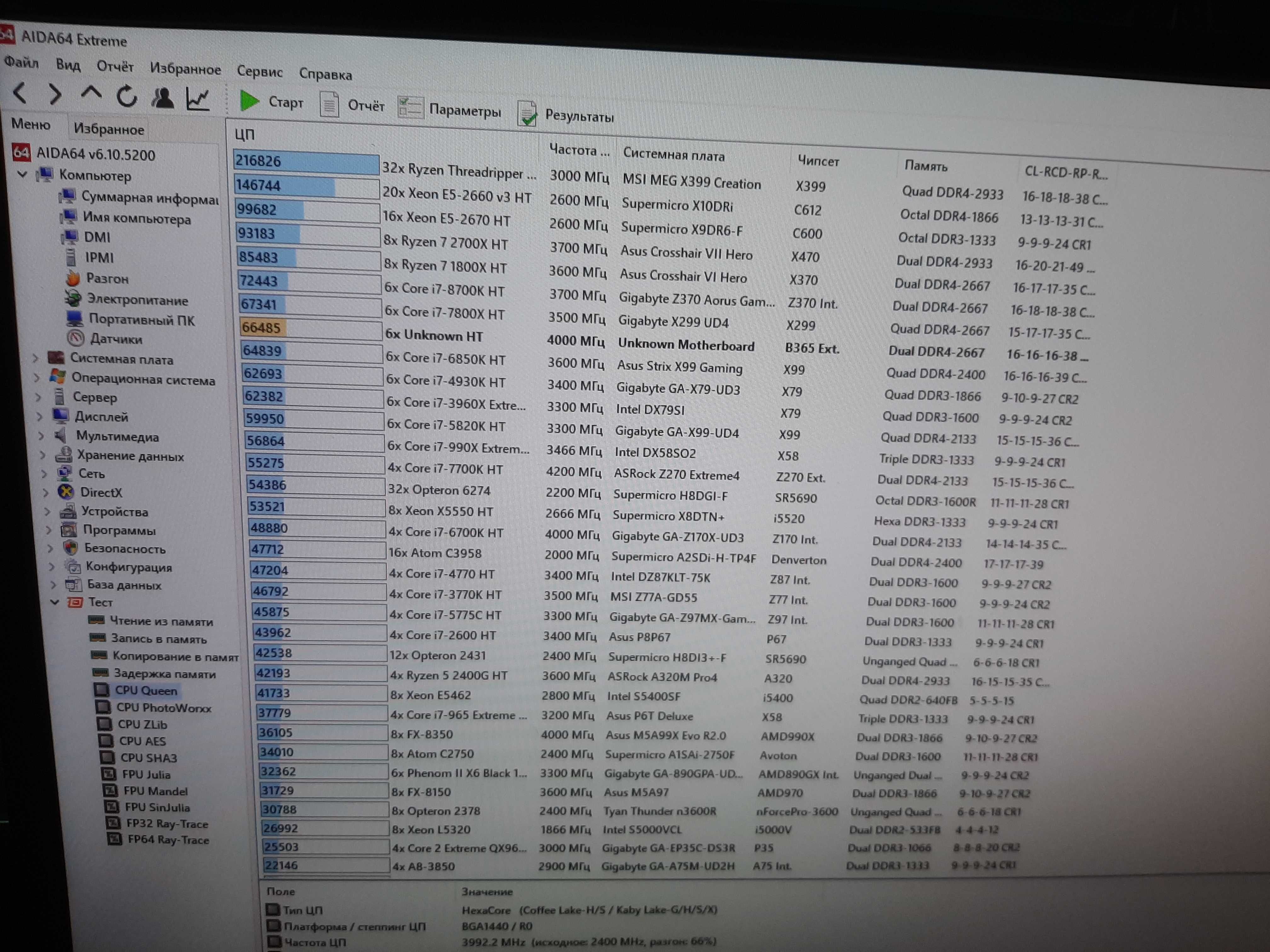Select the Программы icon in tree
The image size is (1270, 952).
click(70, 530)
